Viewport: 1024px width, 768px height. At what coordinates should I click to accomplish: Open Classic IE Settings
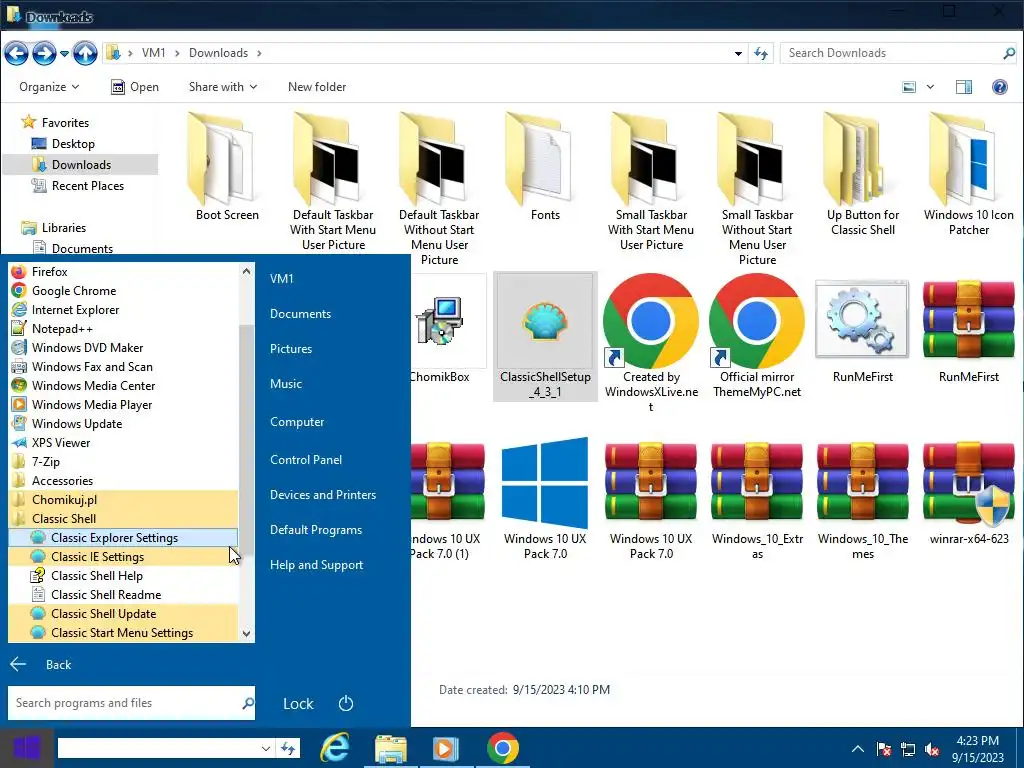coord(123,556)
